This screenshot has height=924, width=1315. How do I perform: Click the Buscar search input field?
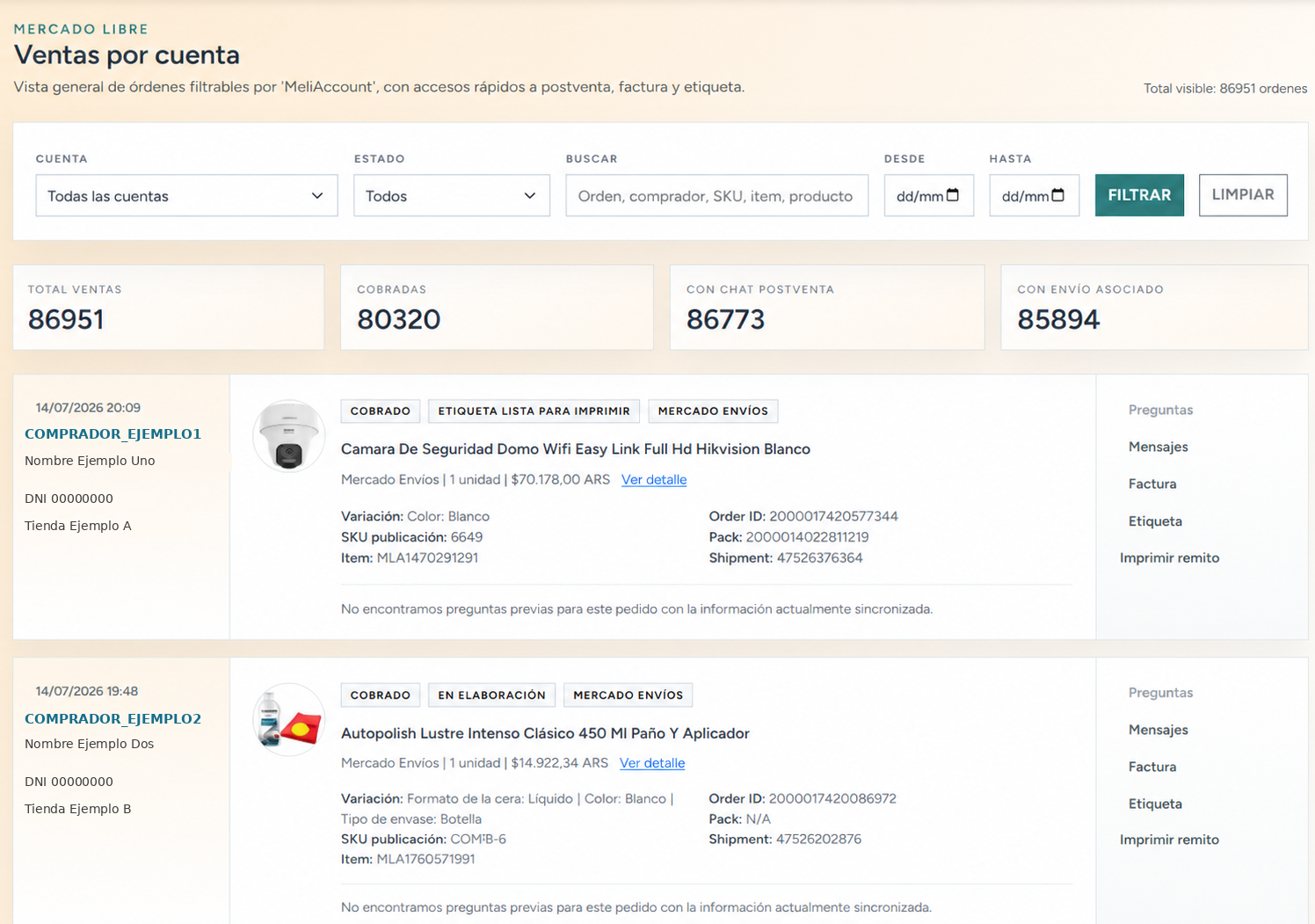click(x=716, y=195)
